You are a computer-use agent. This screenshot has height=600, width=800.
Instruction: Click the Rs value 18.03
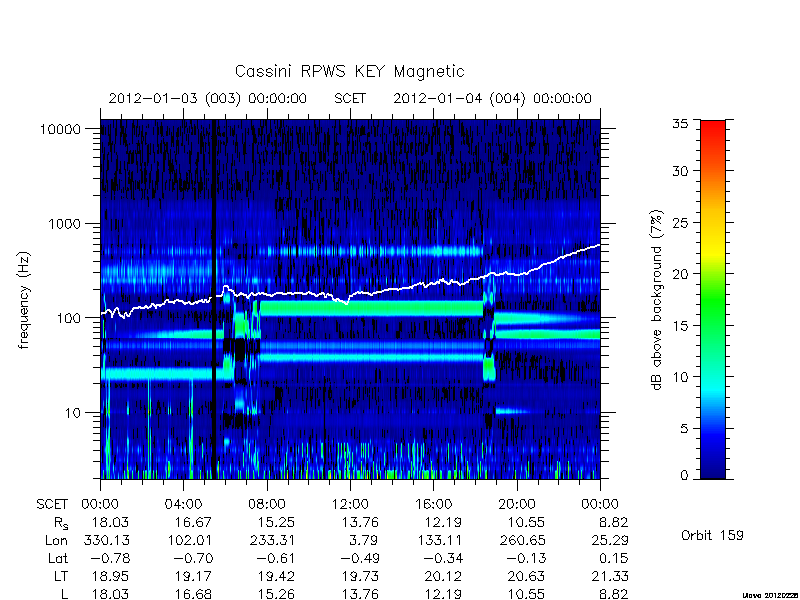pyautogui.click(x=110, y=522)
